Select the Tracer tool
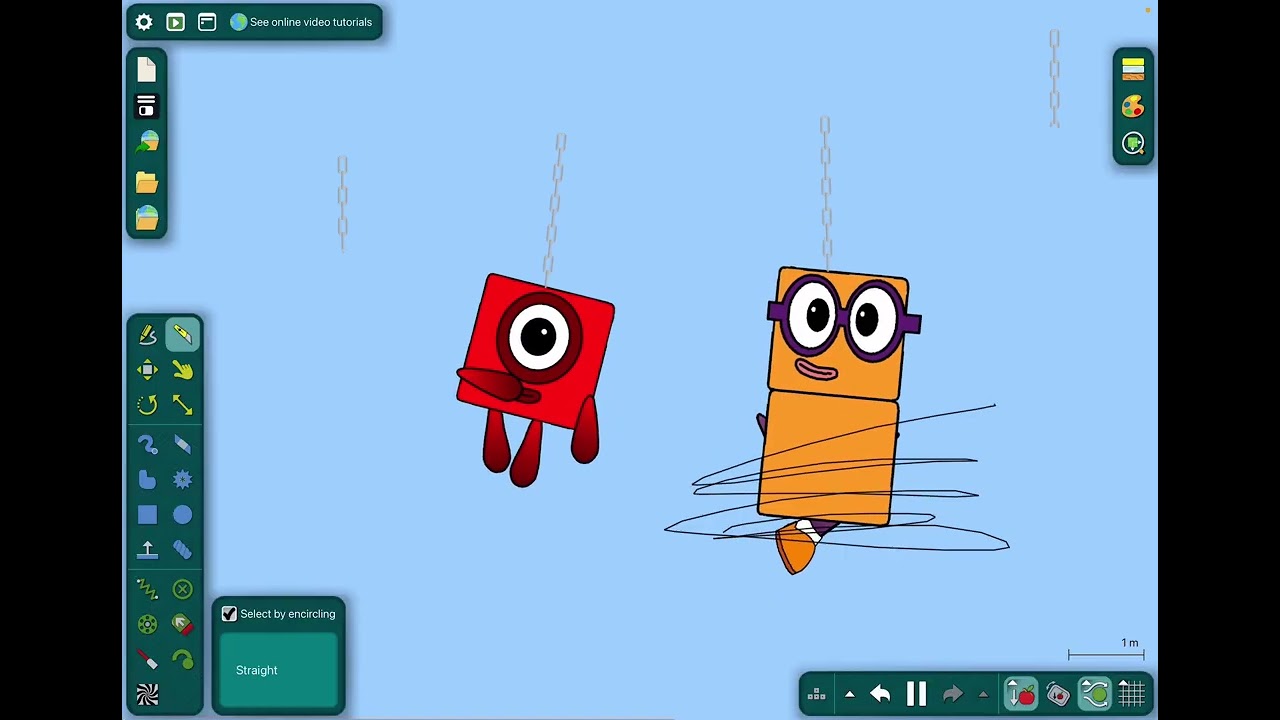The height and width of the screenshot is (720, 1280). (182, 660)
